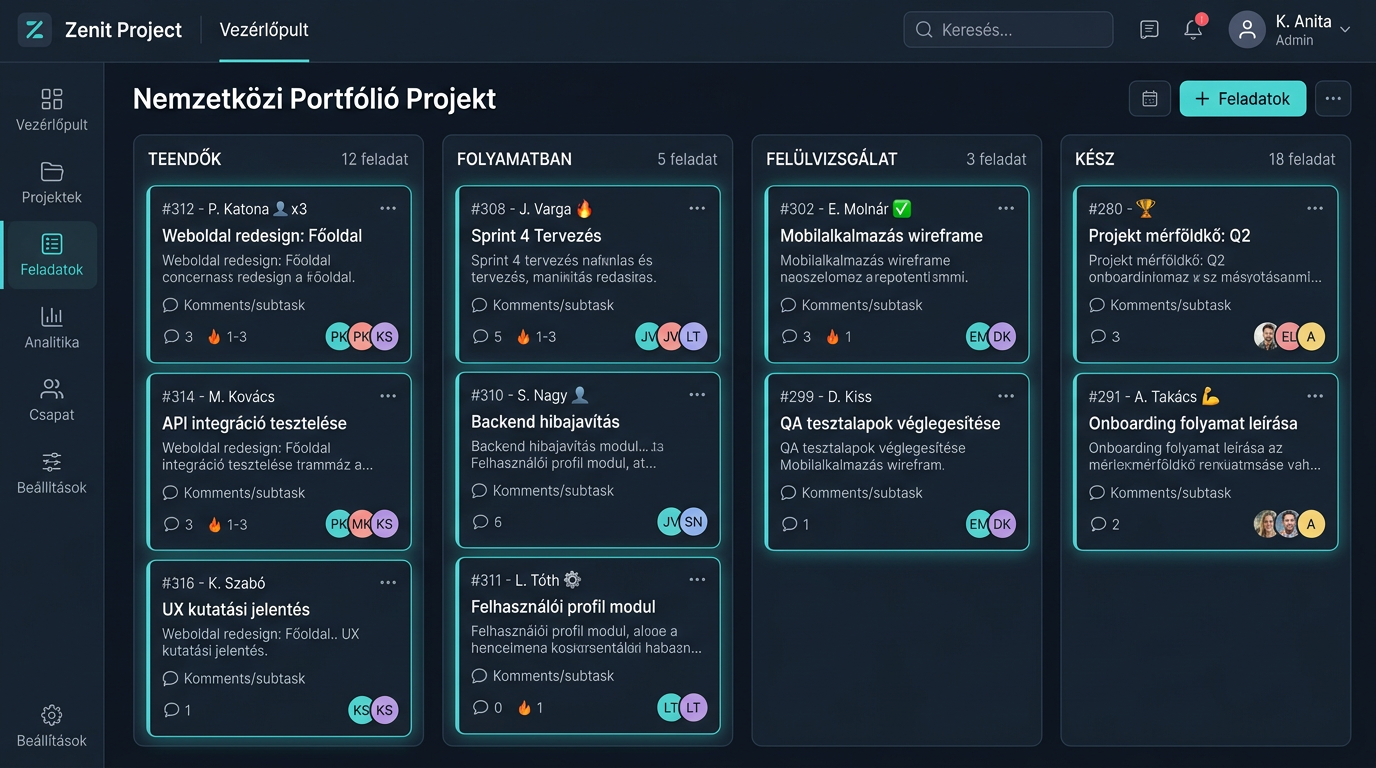The image size is (1376, 768).
Task: Click comment count icon on Backend hibajavítás card
Action: tap(480, 522)
